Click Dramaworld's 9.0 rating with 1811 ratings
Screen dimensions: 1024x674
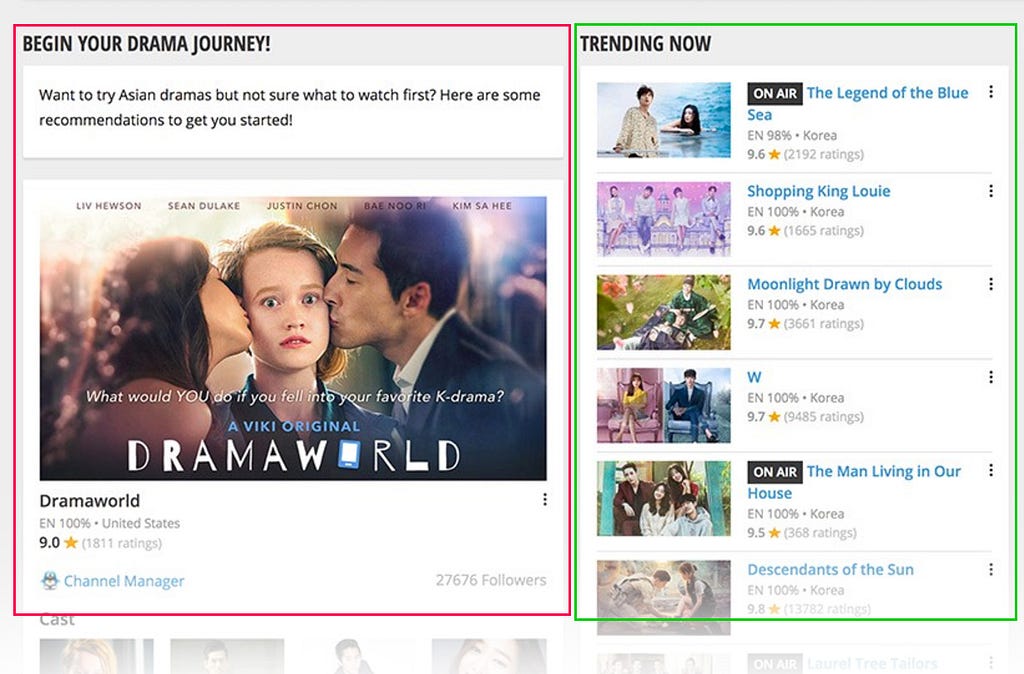pyautogui.click(x=100, y=543)
